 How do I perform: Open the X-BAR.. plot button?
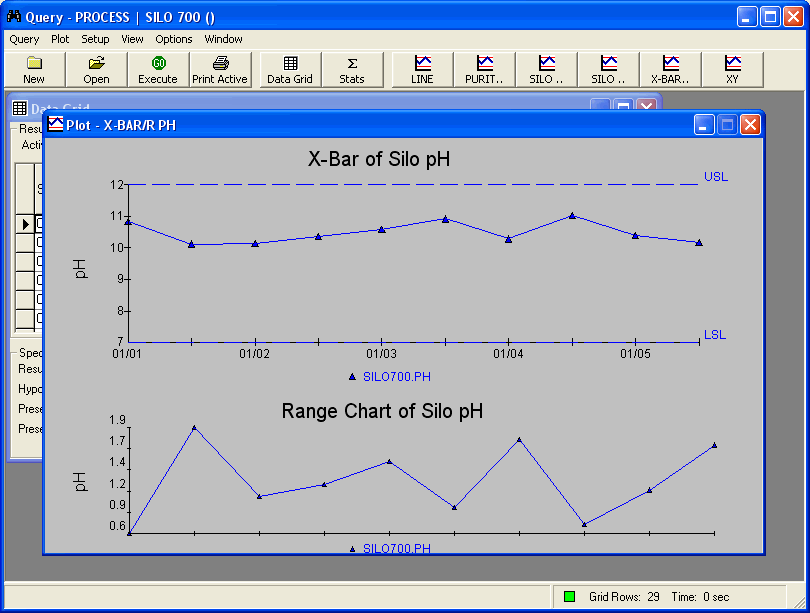pyautogui.click(x=670, y=70)
